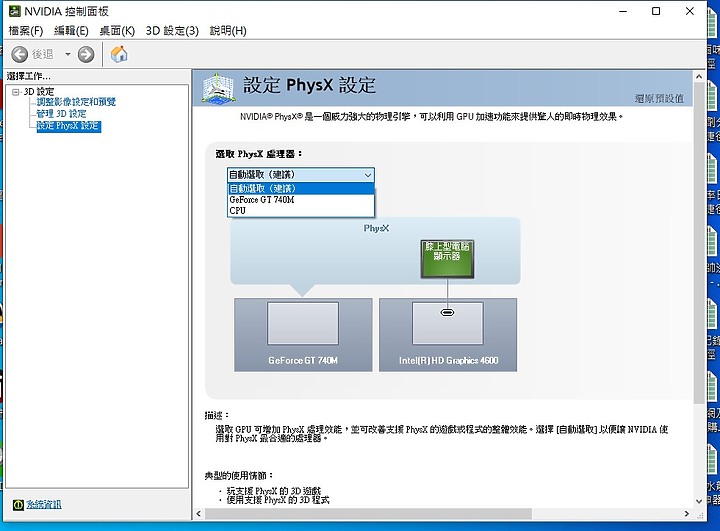
Task: Click the Back arrow button
Action: click(x=19, y=54)
